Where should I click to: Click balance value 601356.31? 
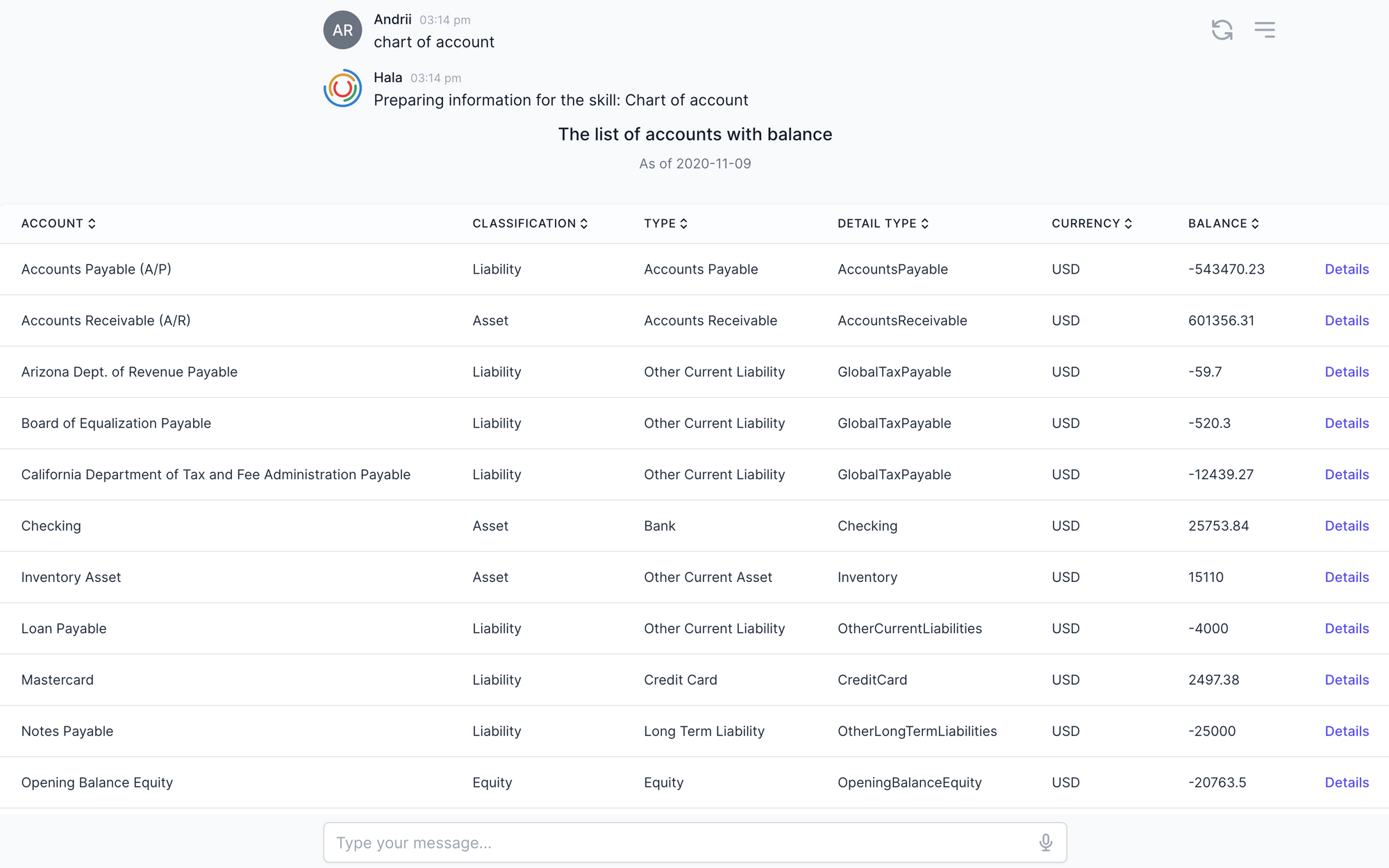(1221, 321)
